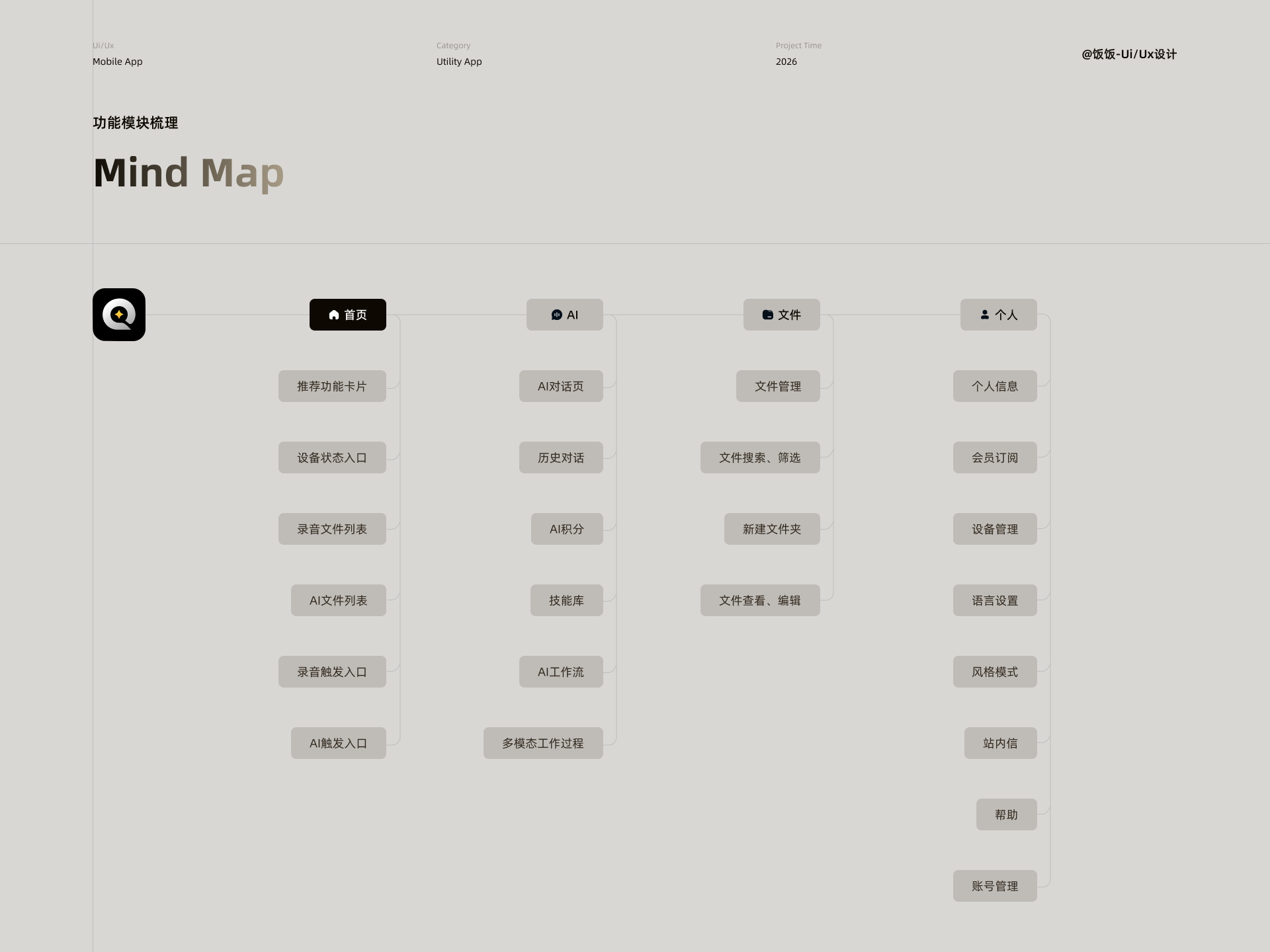The width and height of the screenshot is (1270, 952).
Task: Select the 多模态工作过程 node
Action: [543, 743]
